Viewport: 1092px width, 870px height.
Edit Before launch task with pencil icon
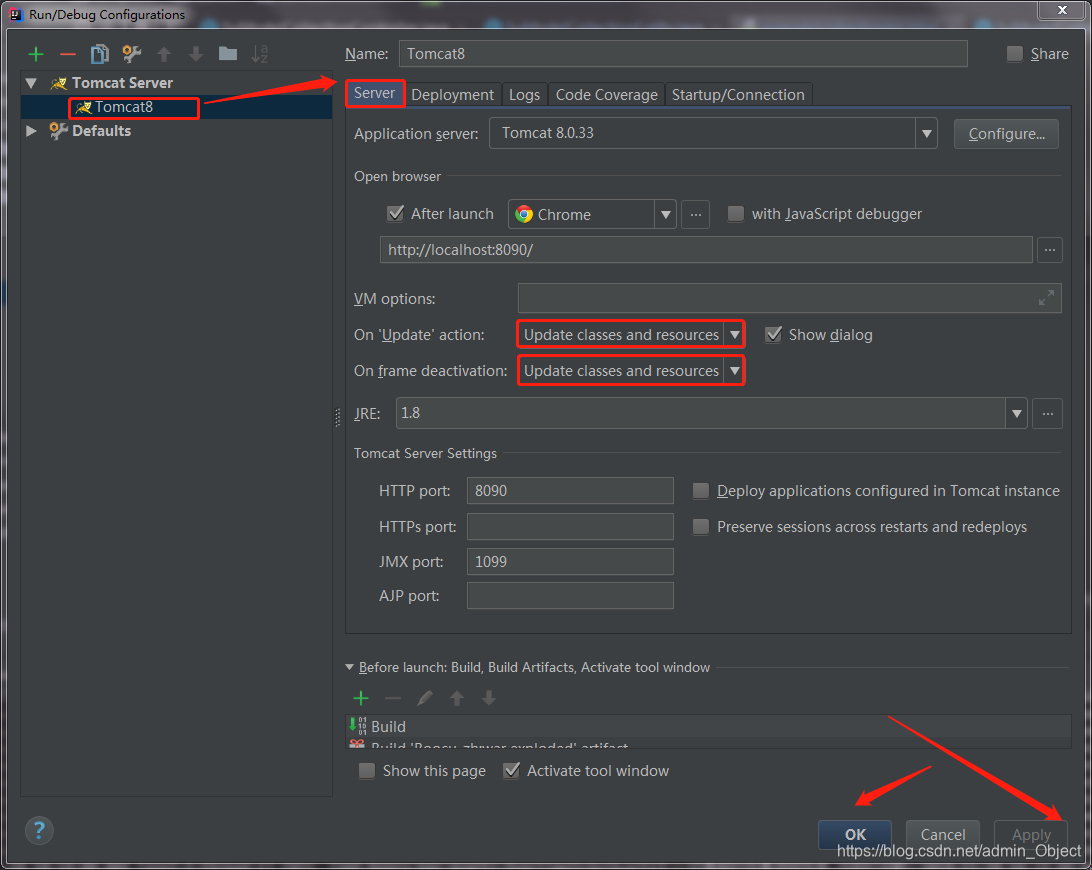point(425,698)
